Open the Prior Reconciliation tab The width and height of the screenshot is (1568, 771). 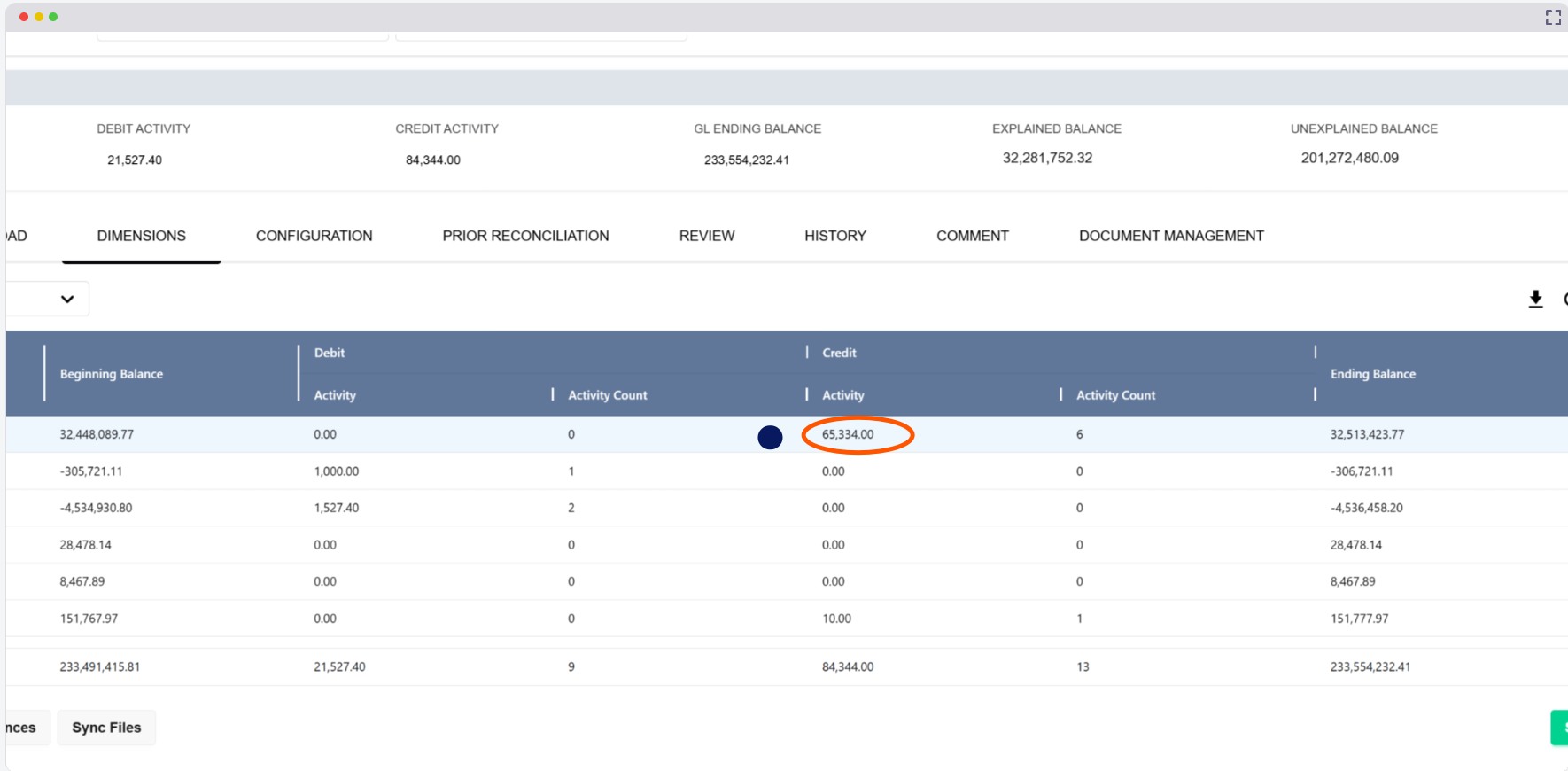pos(525,236)
